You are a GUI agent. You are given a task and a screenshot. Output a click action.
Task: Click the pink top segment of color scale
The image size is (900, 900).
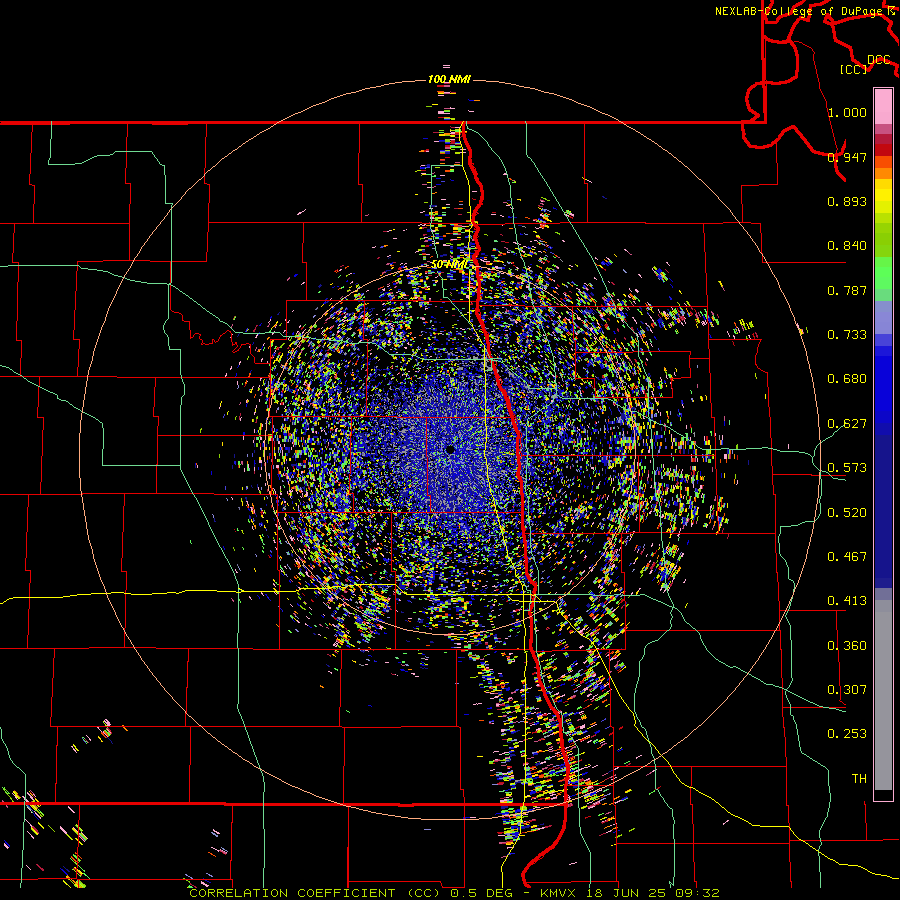point(883,107)
